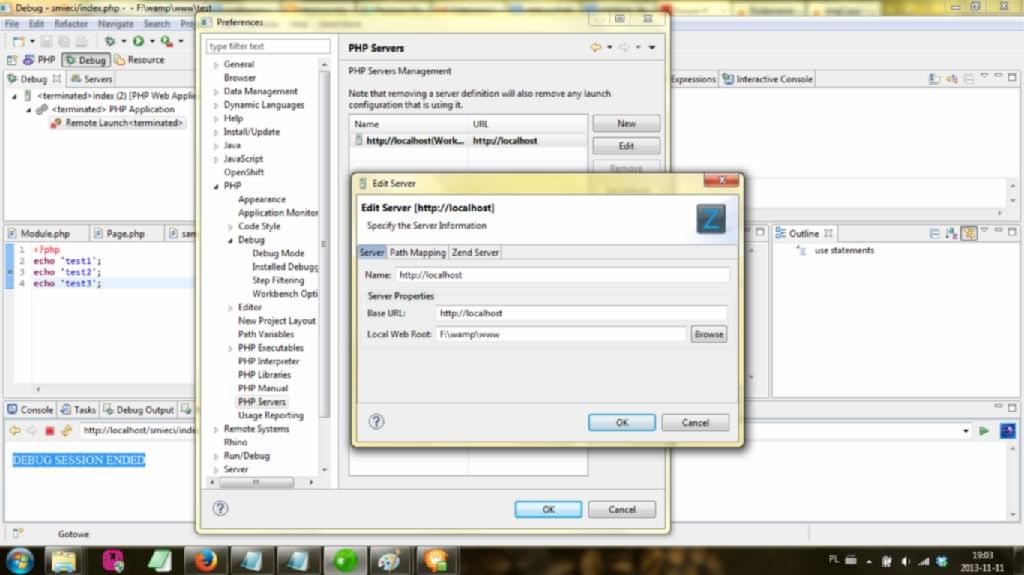This screenshot has height=575, width=1024.
Task: Click the preferences tree horizontal scrollbar
Action: tap(257, 482)
